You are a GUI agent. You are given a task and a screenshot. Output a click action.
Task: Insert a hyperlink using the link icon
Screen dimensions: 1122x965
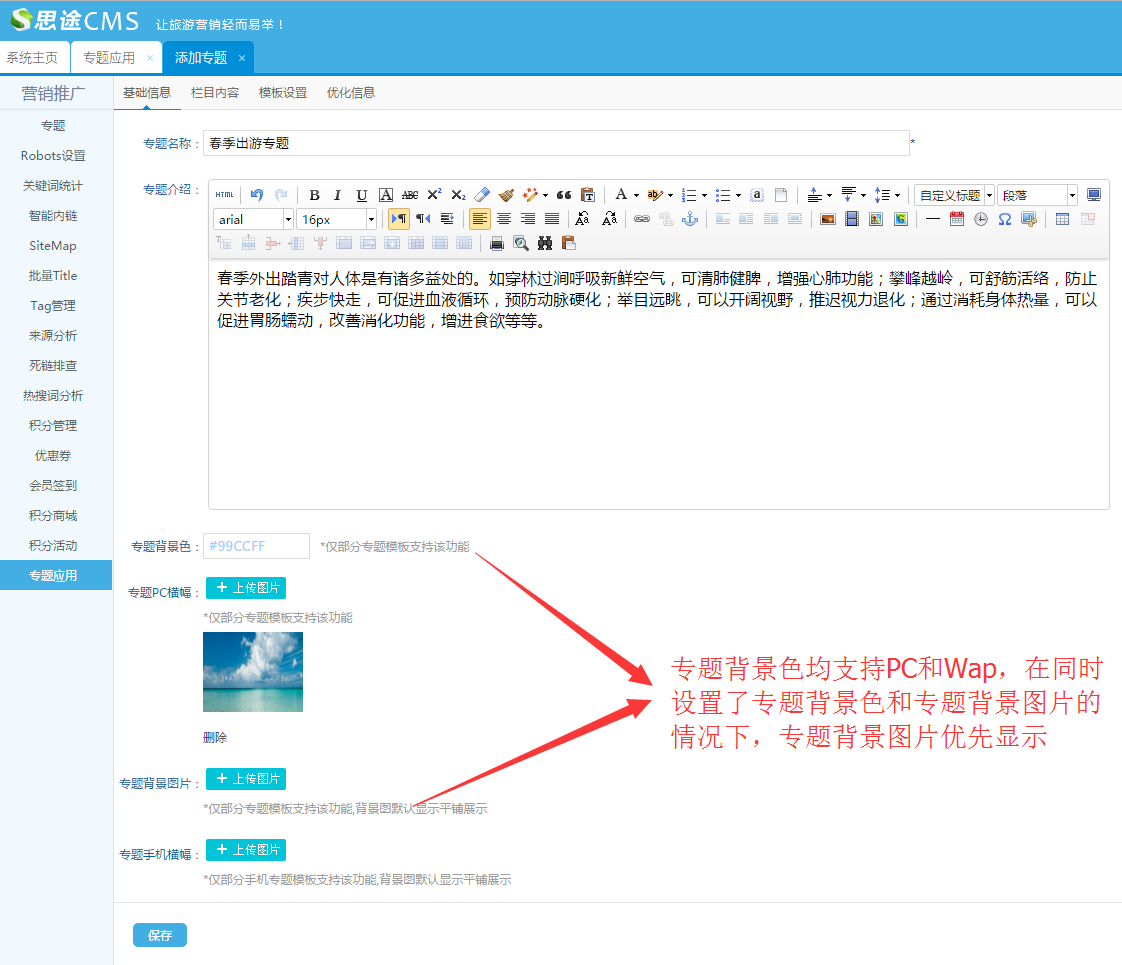[642, 219]
